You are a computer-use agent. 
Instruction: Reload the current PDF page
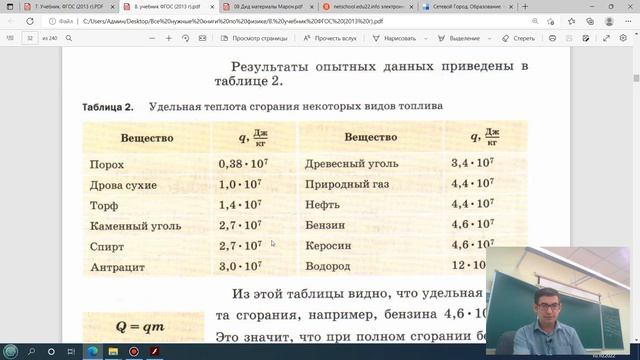(30, 21)
